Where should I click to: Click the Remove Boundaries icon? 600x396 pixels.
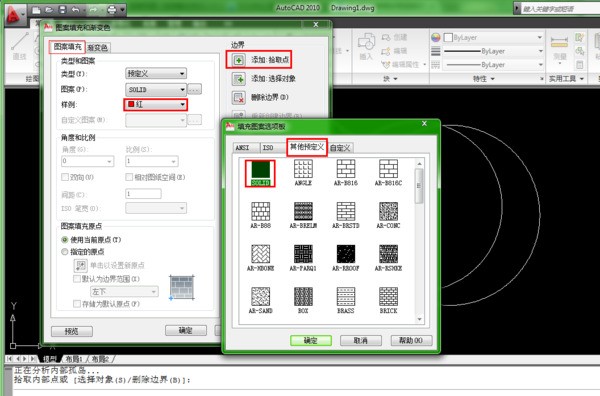239,98
